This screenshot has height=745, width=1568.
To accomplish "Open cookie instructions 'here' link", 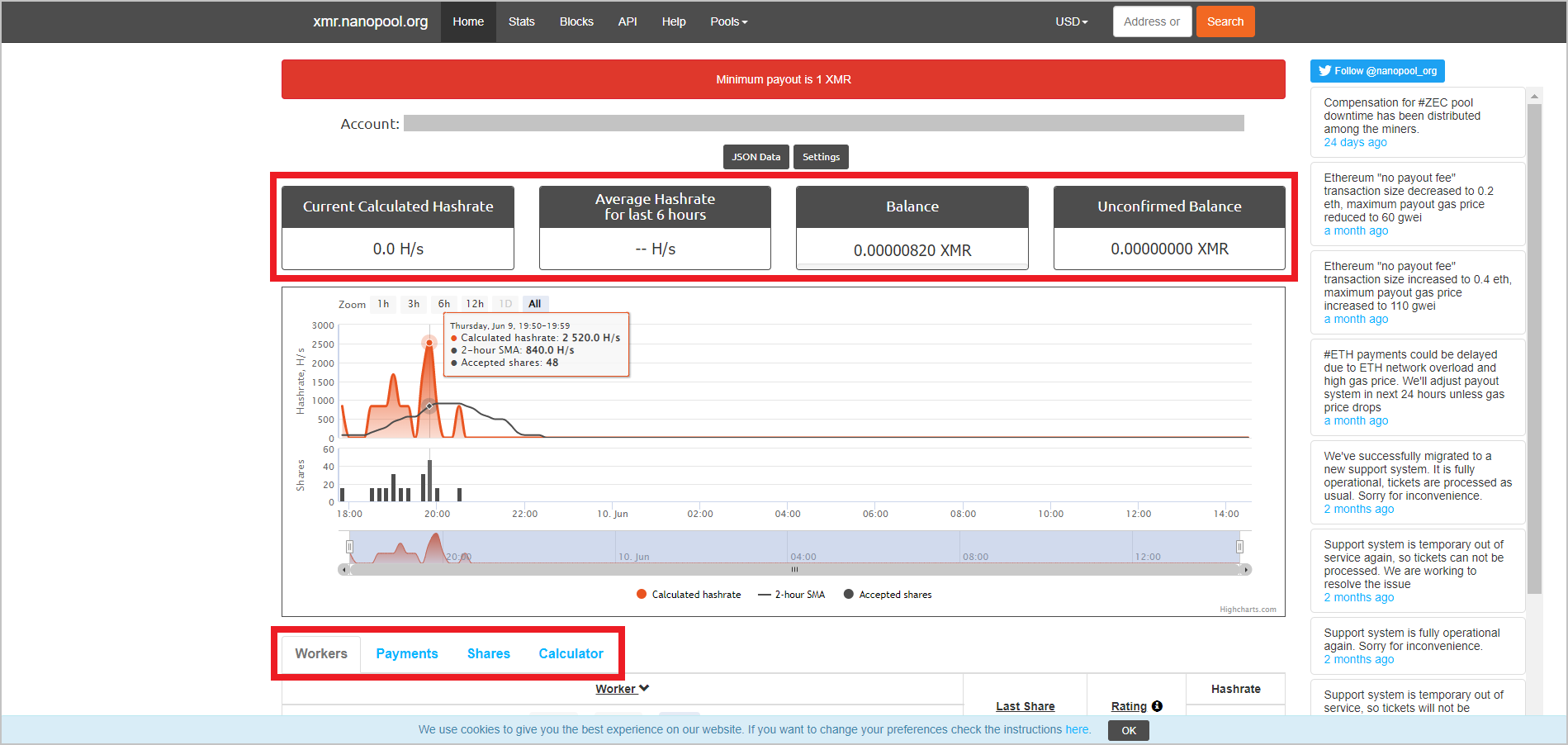I will [x=1077, y=729].
